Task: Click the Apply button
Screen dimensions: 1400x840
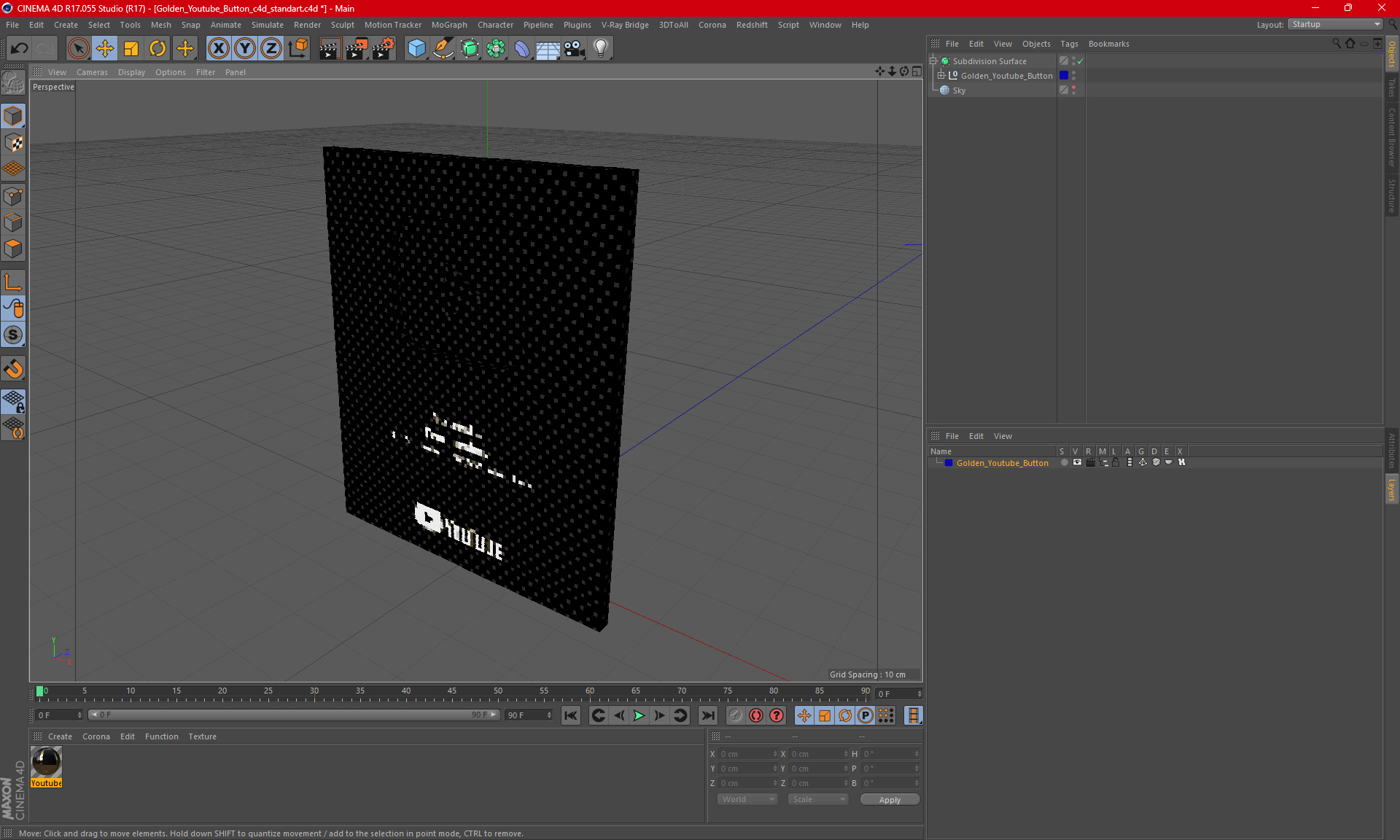Action: (890, 800)
